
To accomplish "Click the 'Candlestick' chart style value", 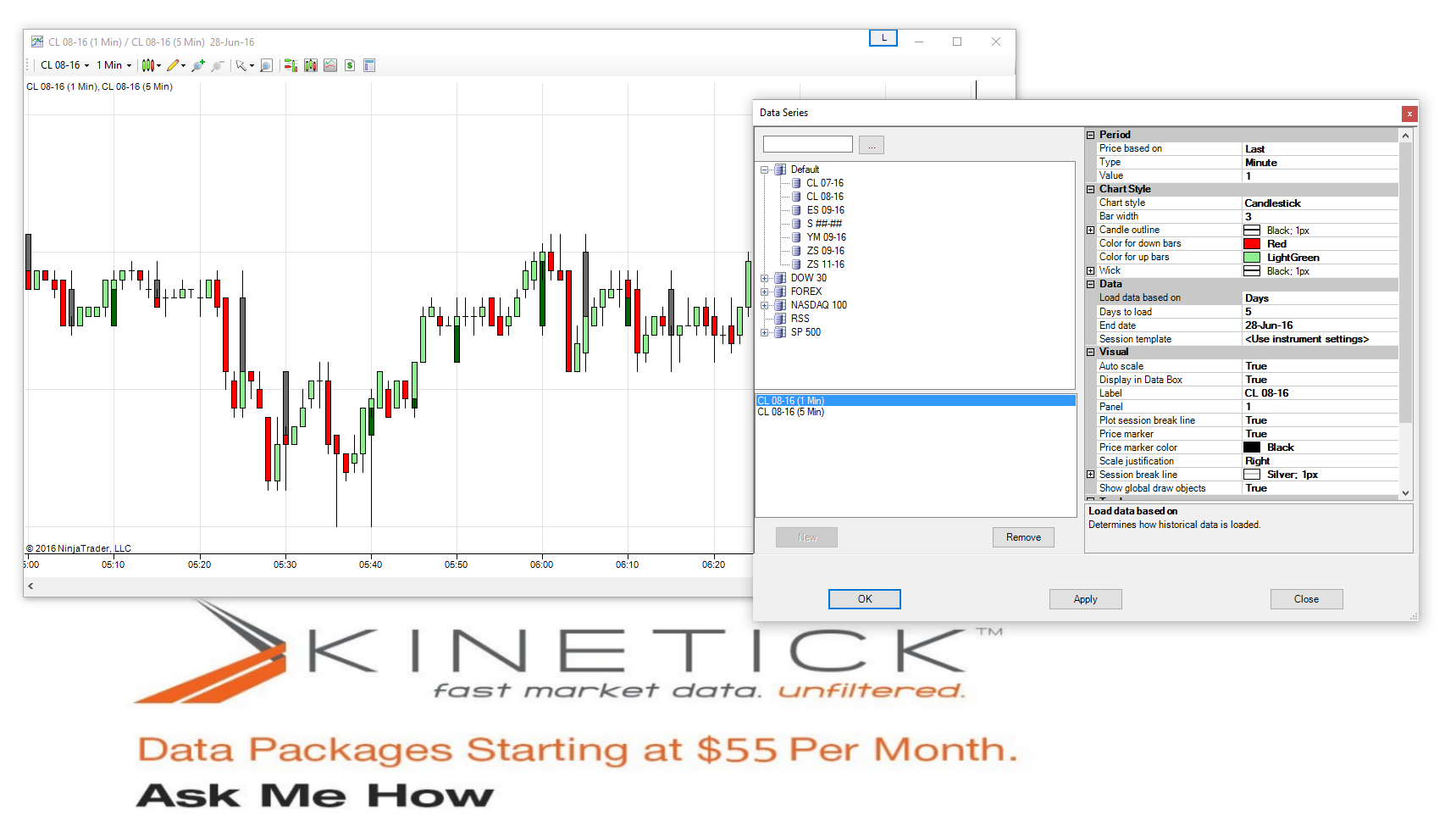I will tap(1273, 203).
